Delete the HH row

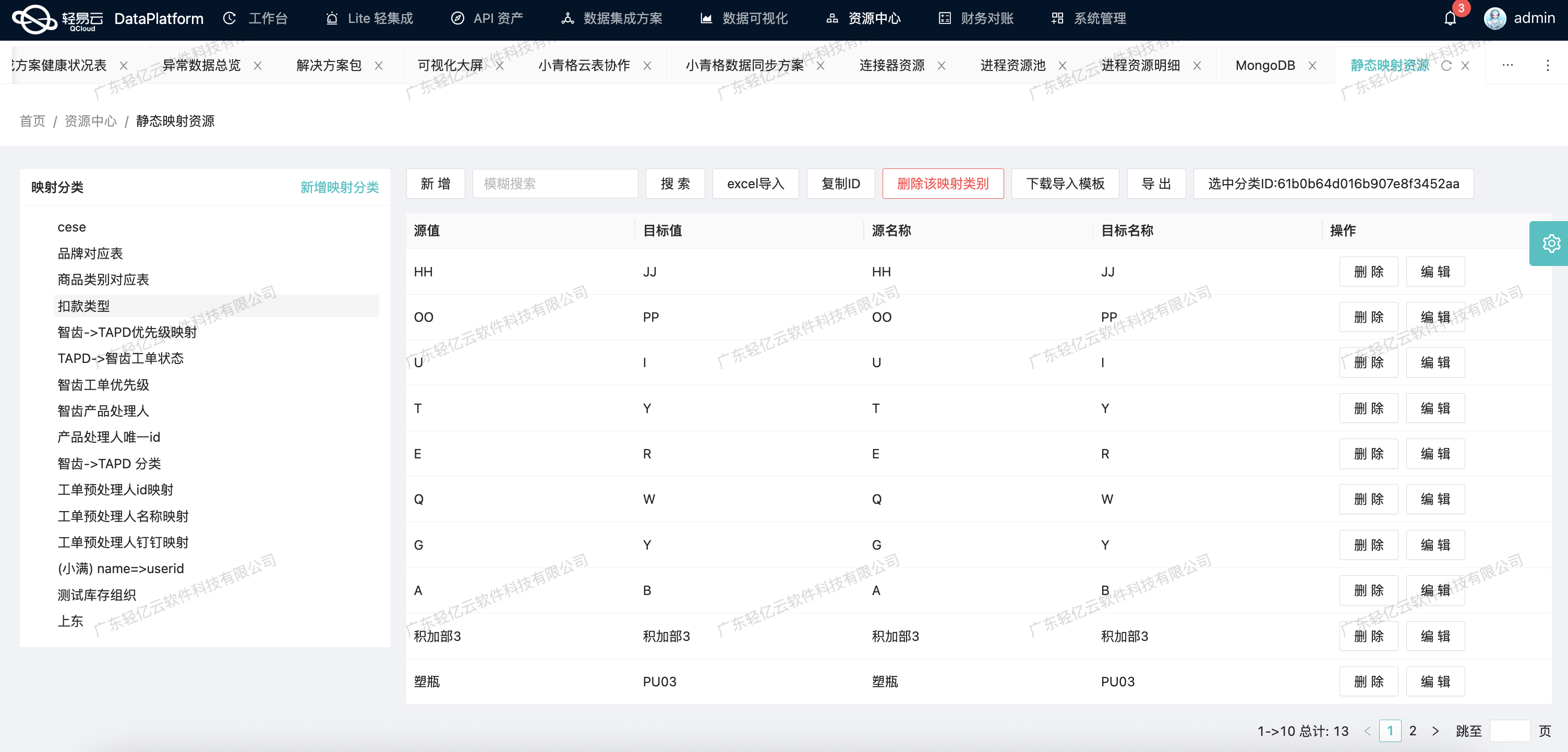(x=1368, y=271)
